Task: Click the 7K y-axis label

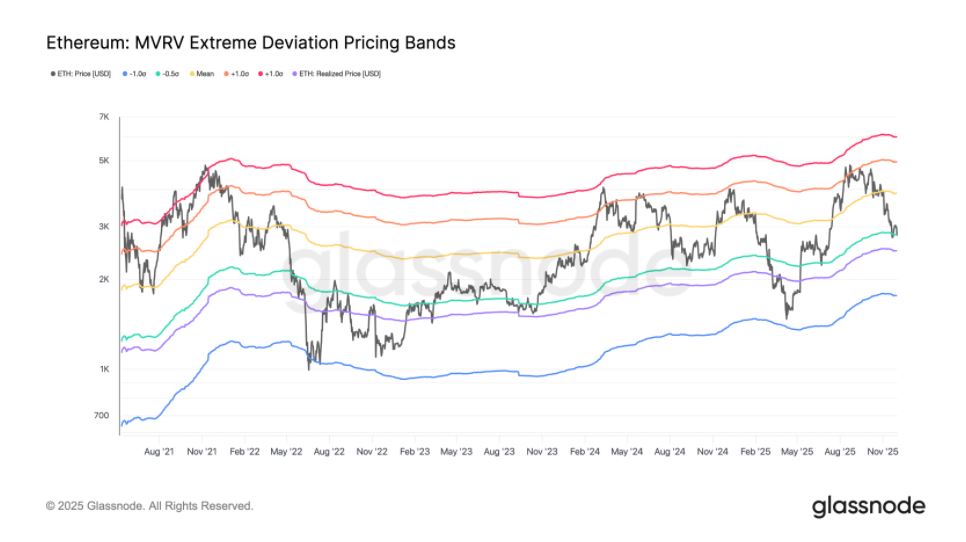Action: (x=104, y=117)
